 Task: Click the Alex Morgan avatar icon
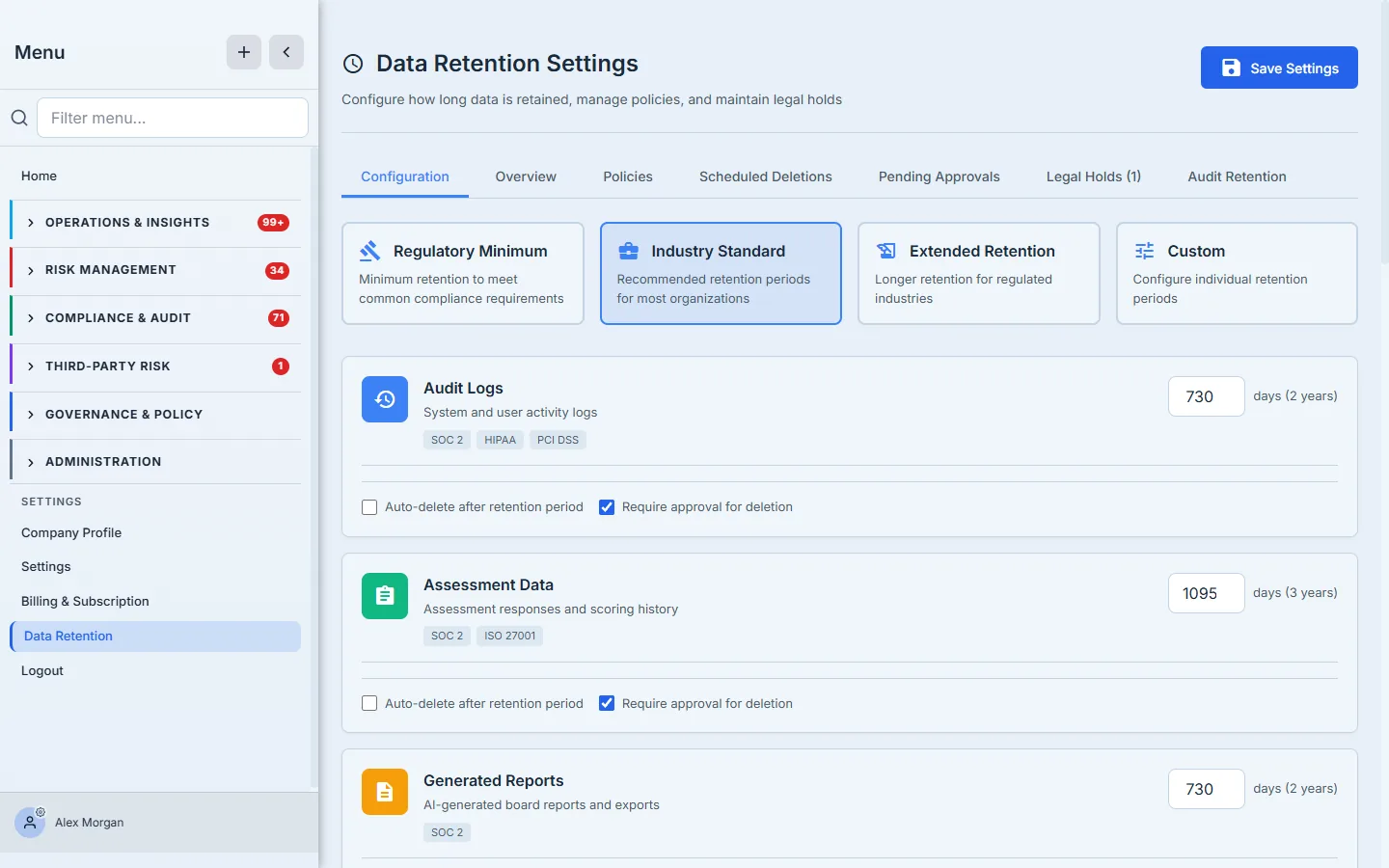(30, 823)
